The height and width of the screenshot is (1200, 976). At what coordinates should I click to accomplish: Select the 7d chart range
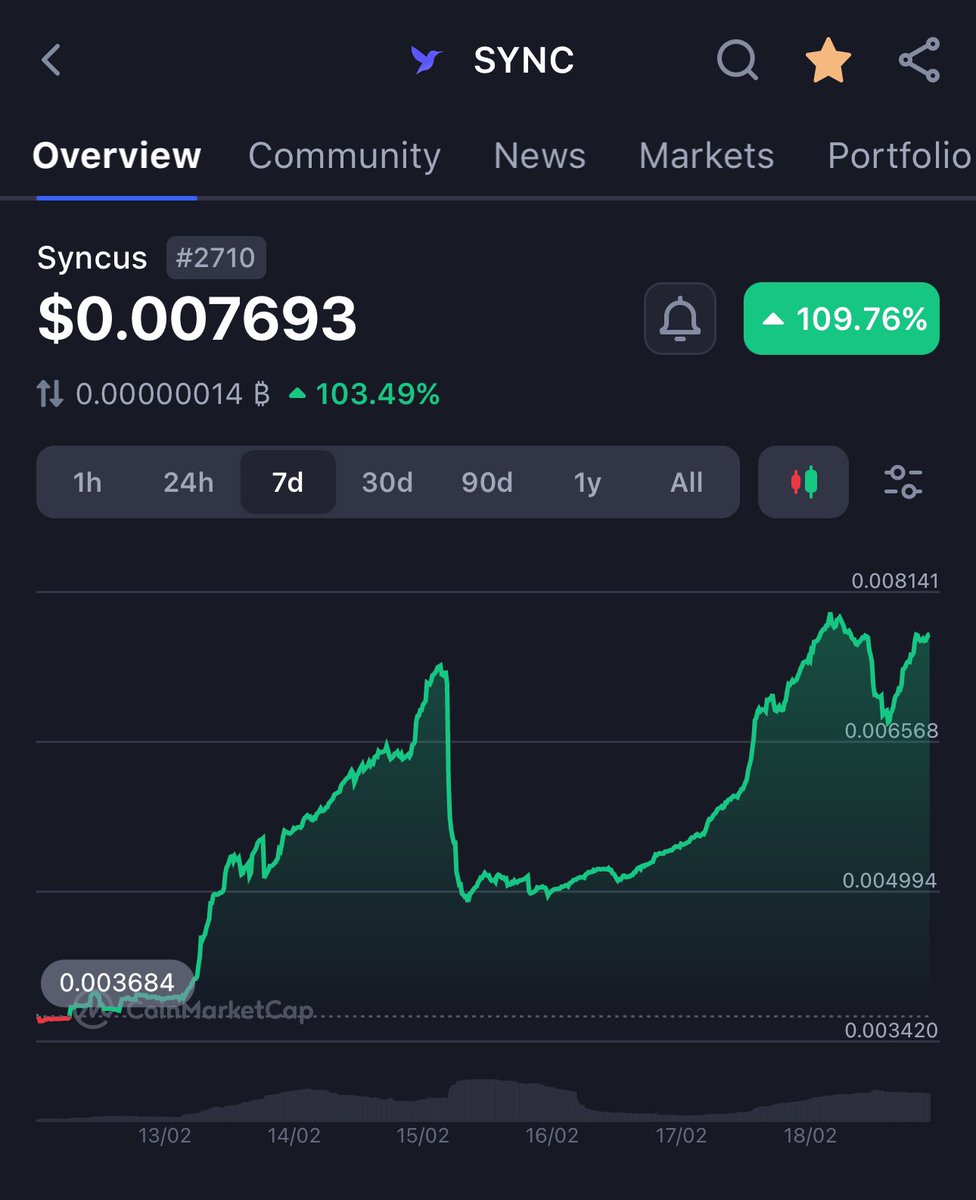[288, 482]
